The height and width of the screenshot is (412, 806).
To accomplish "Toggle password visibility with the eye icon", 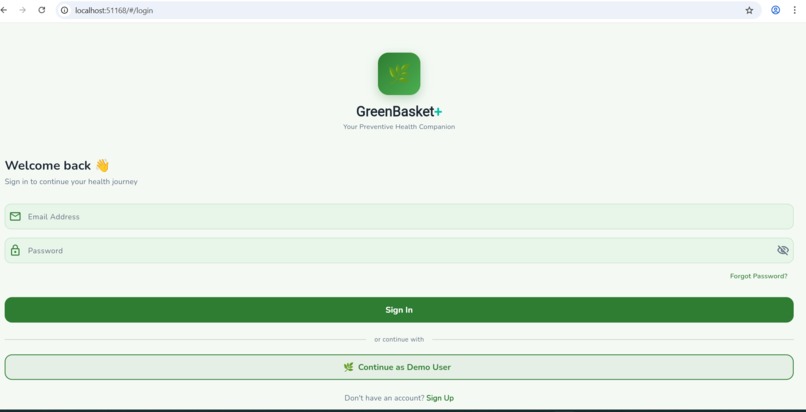I will tap(782, 250).
